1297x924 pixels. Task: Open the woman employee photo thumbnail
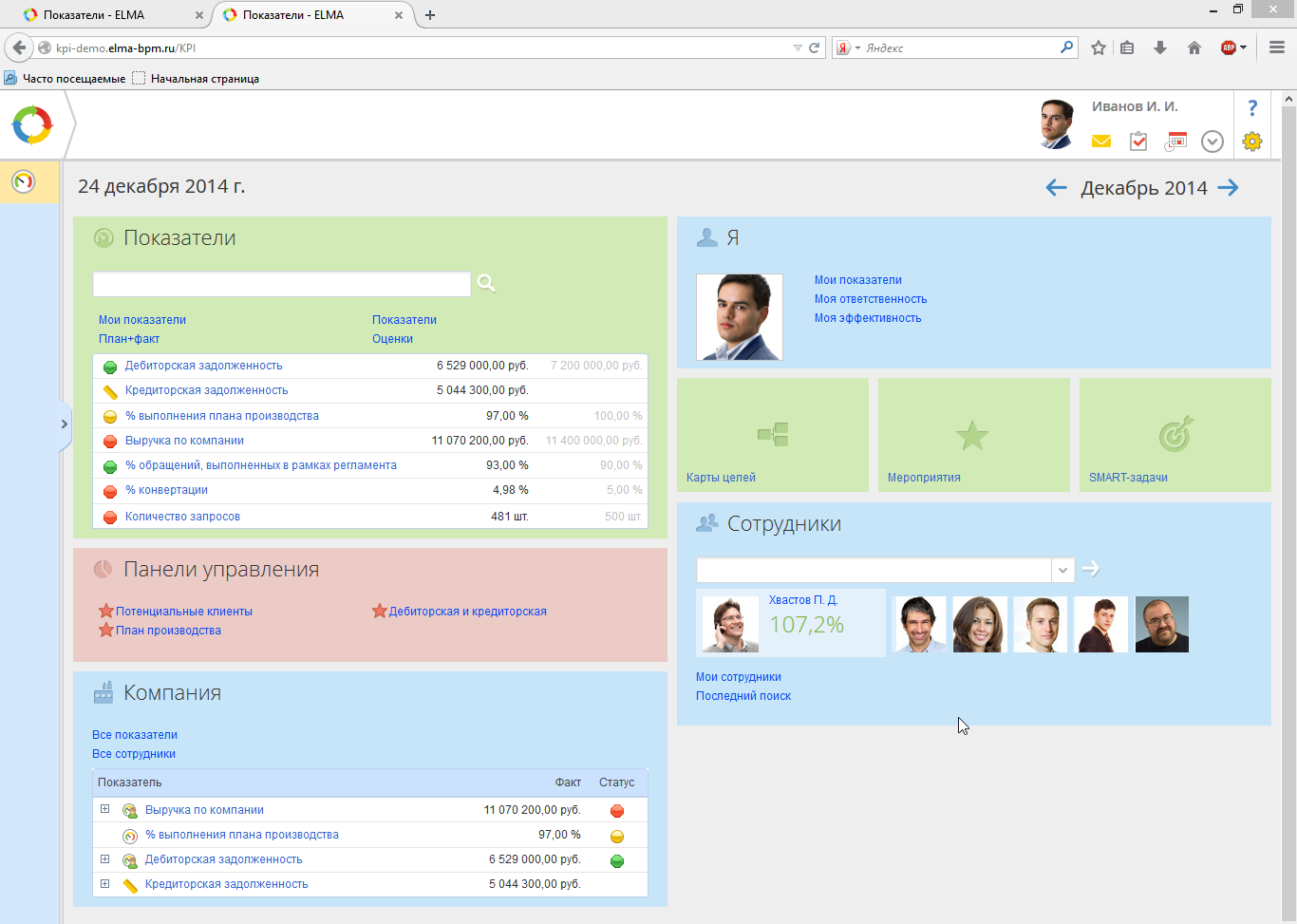point(980,624)
